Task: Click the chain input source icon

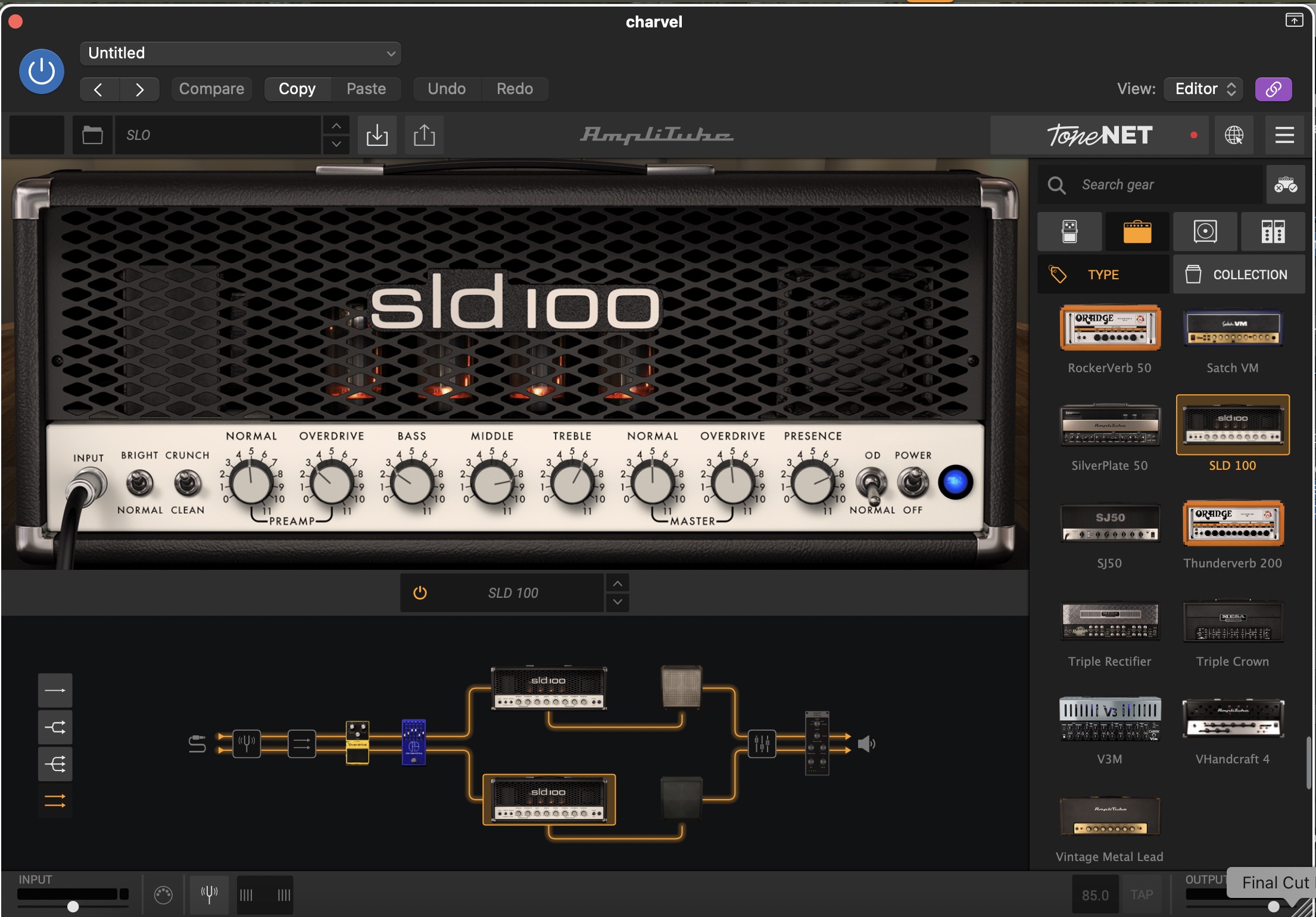Action: [x=197, y=744]
